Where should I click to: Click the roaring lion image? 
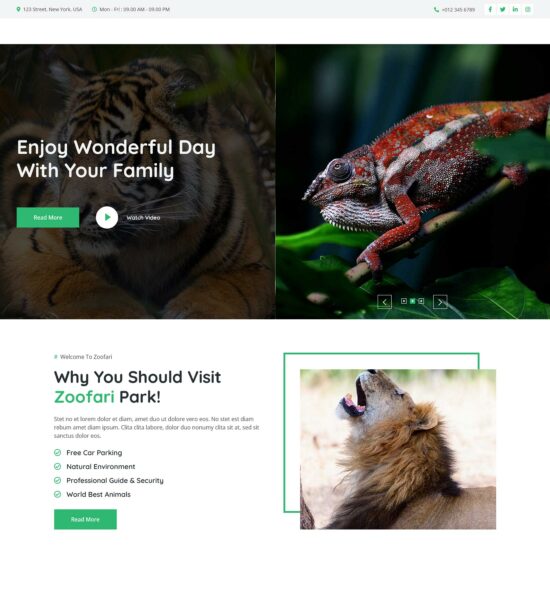[x=398, y=449]
